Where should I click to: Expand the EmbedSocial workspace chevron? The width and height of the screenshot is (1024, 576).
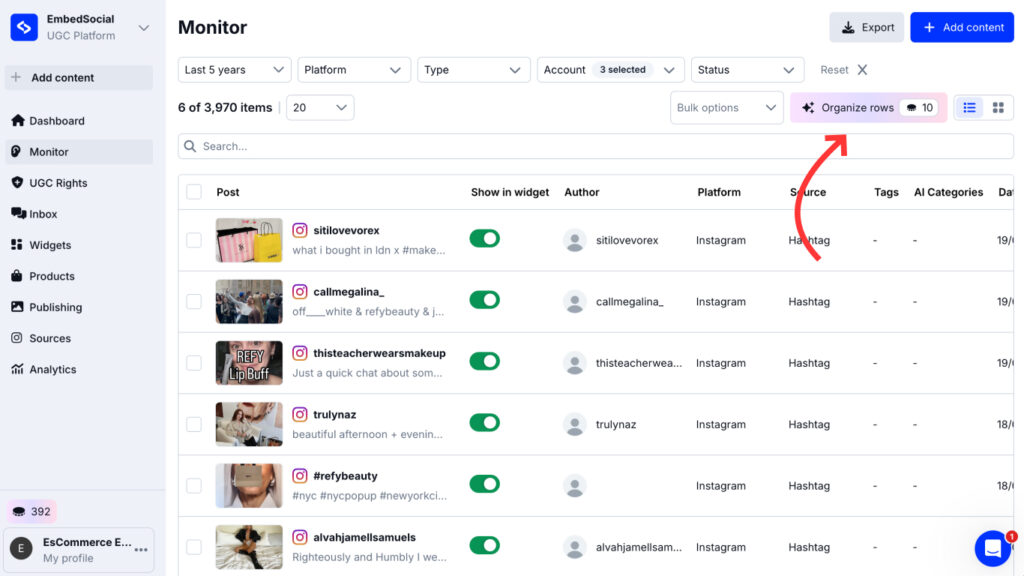(144, 28)
